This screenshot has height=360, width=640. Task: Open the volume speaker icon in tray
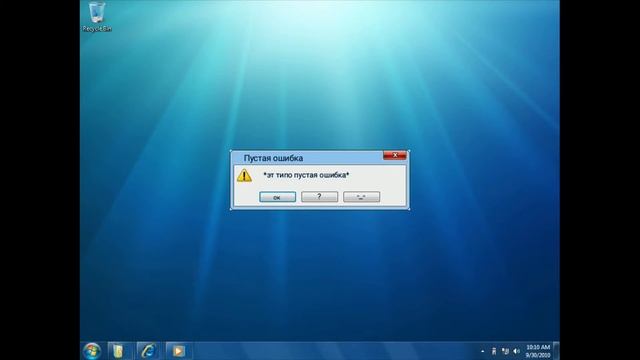coord(517,351)
